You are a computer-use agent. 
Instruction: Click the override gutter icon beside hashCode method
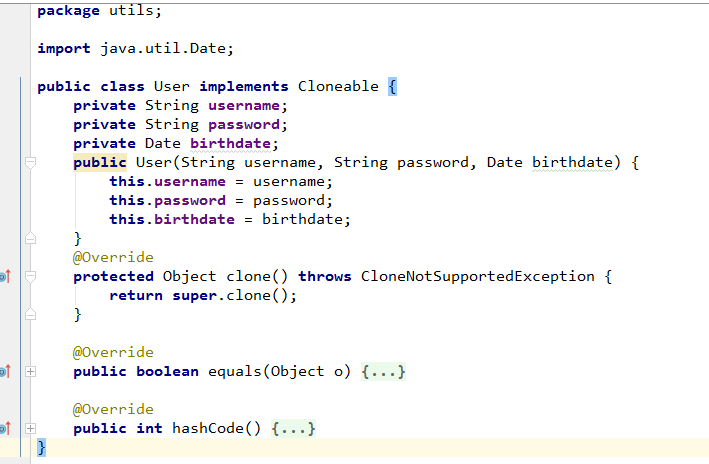tap(5, 428)
